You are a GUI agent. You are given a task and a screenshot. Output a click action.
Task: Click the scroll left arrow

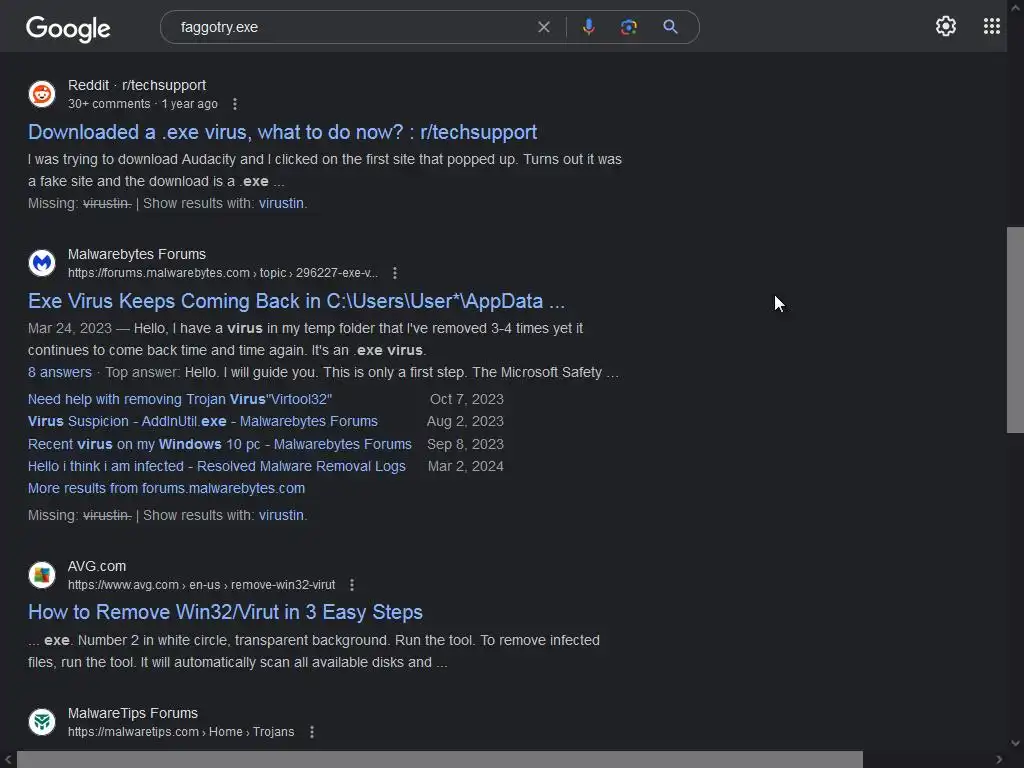[x=8, y=760]
